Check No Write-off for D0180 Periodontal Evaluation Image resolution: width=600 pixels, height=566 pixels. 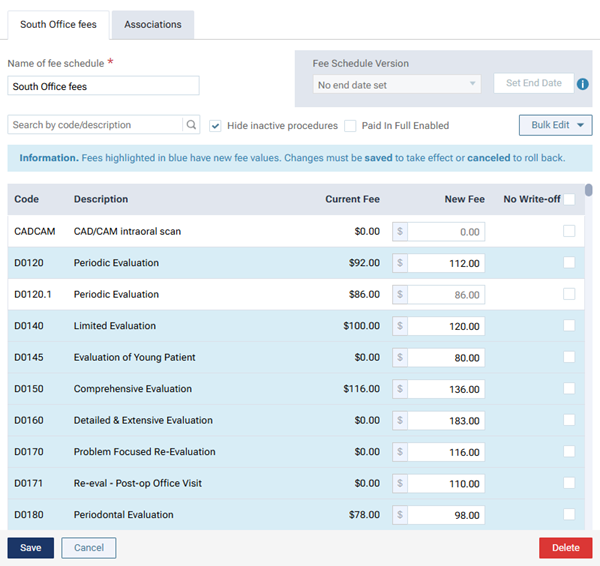tap(569, 514)
